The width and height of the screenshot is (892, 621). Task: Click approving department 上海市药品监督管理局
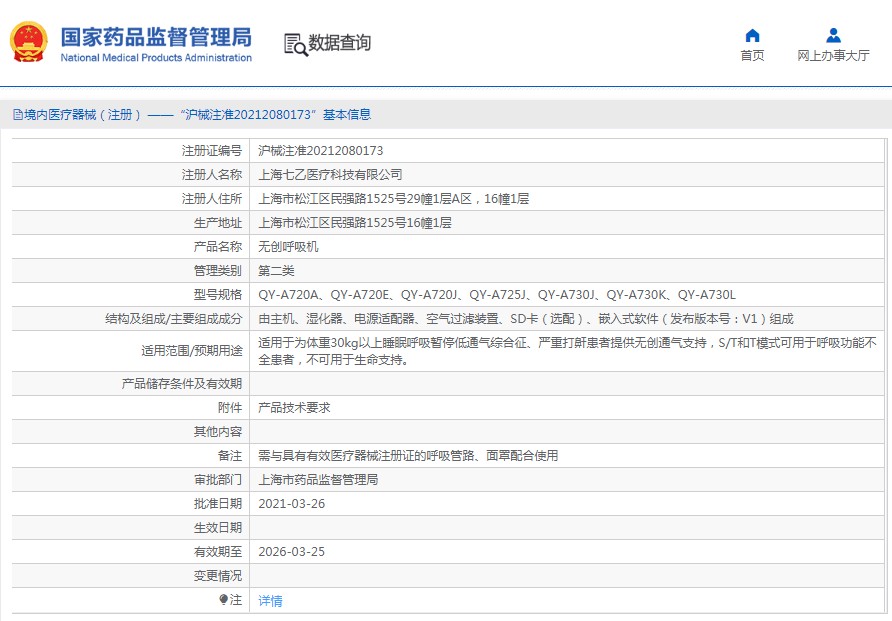click(x=318, y=479)
